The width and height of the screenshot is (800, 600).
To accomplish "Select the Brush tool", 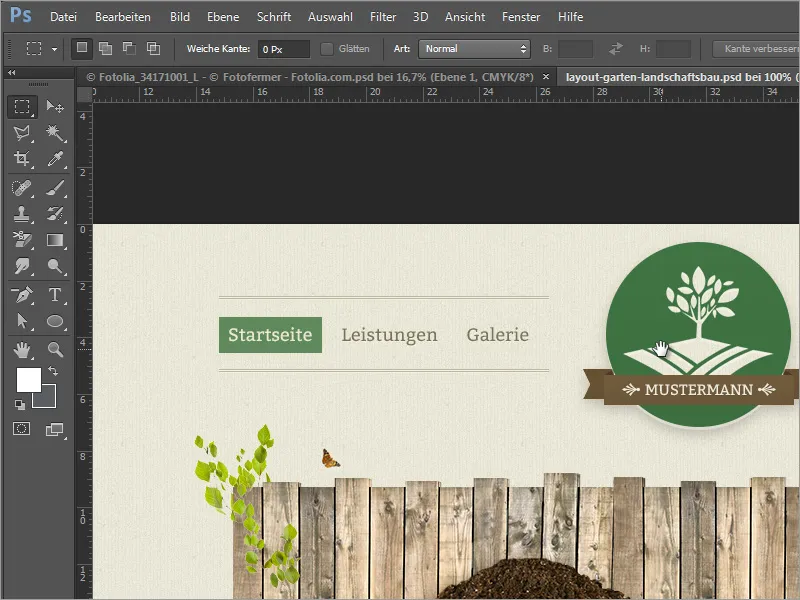I will tap(55, 188).
